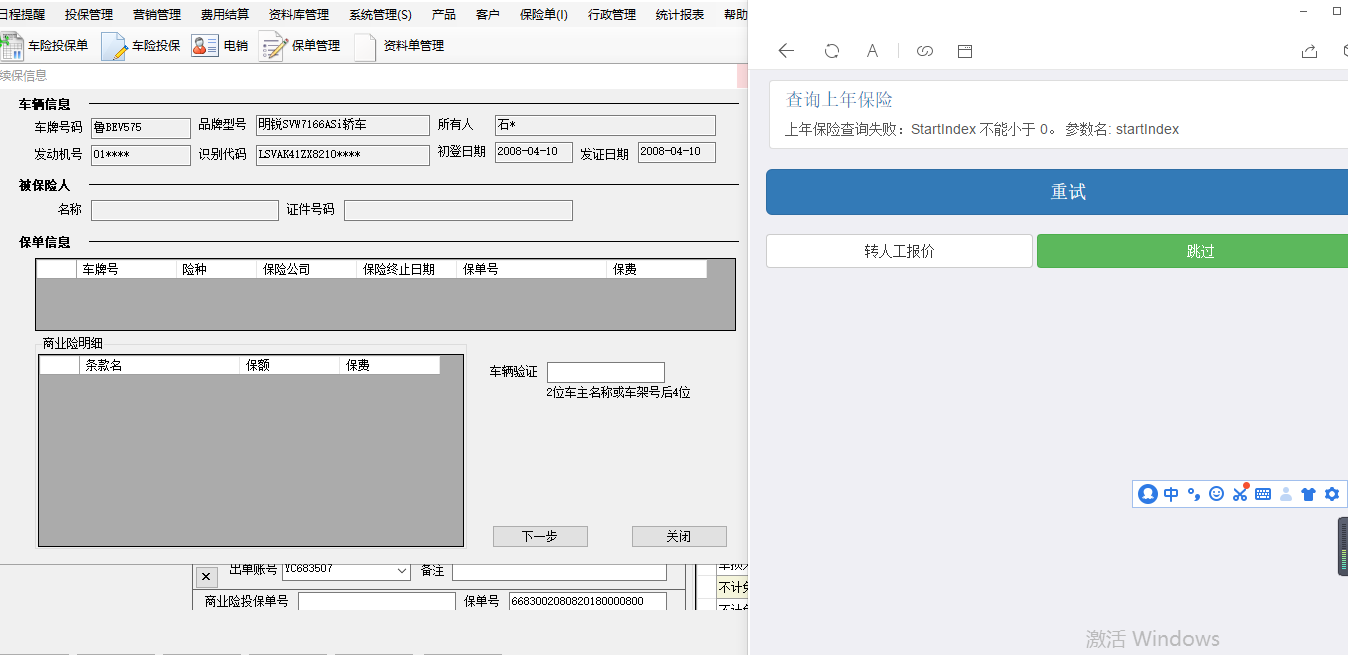Image resolution: width=1348 pixels, height=655 pixels.
Task: Open the 车险投保 toolbar icon
Action: [x=113, y=46]
